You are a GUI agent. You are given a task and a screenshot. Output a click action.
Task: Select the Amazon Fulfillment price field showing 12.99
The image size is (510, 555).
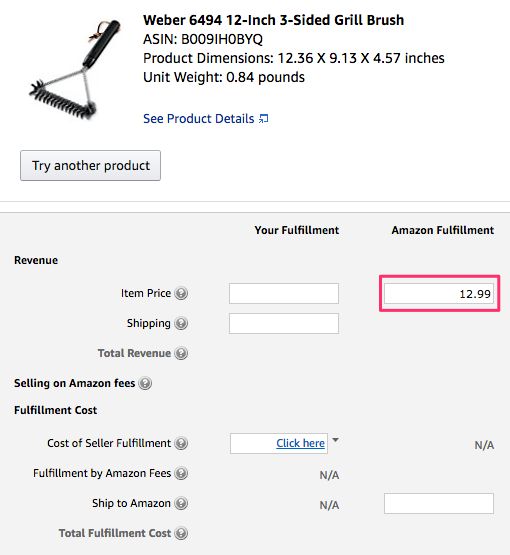coord(439,293)
